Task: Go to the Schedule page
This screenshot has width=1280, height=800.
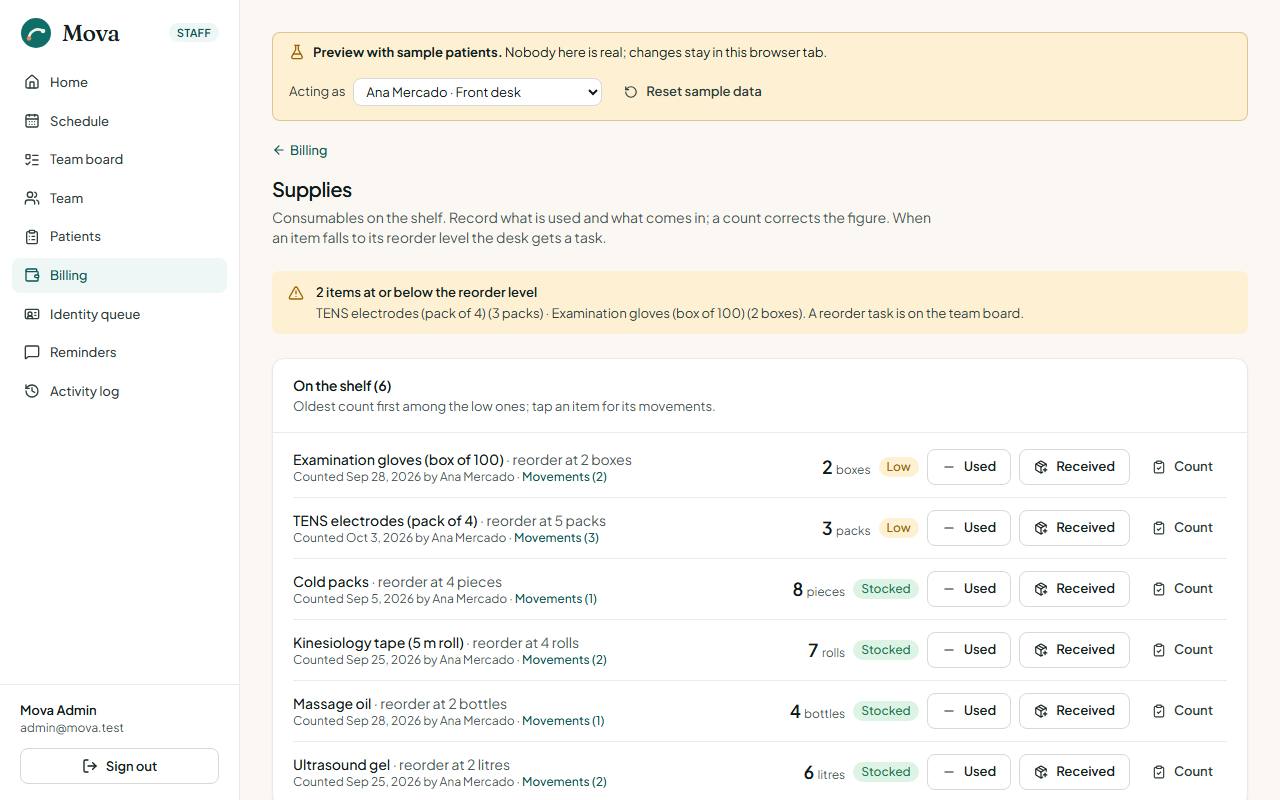Action: coord(120,121)
